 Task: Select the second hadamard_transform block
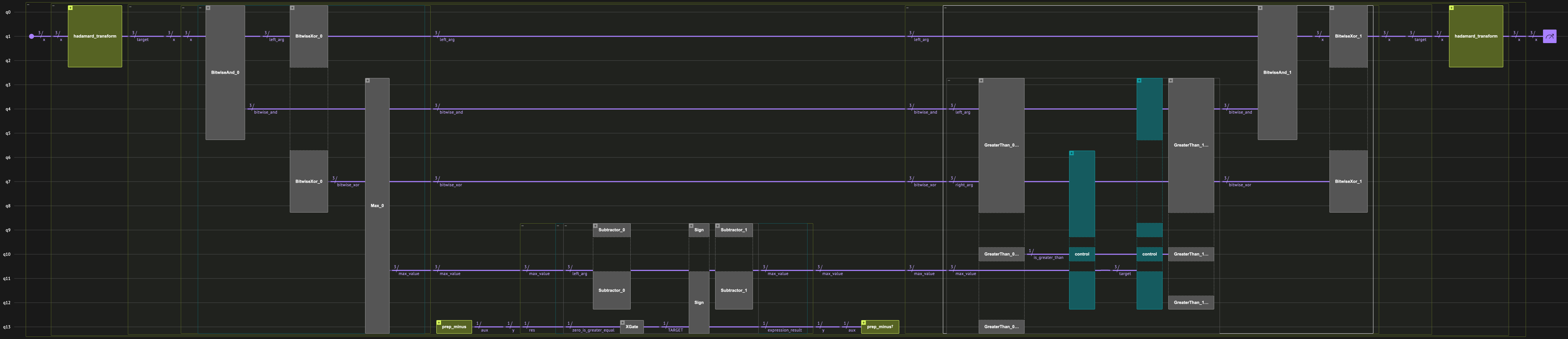pyautogui.click(x=1475, y=36)
